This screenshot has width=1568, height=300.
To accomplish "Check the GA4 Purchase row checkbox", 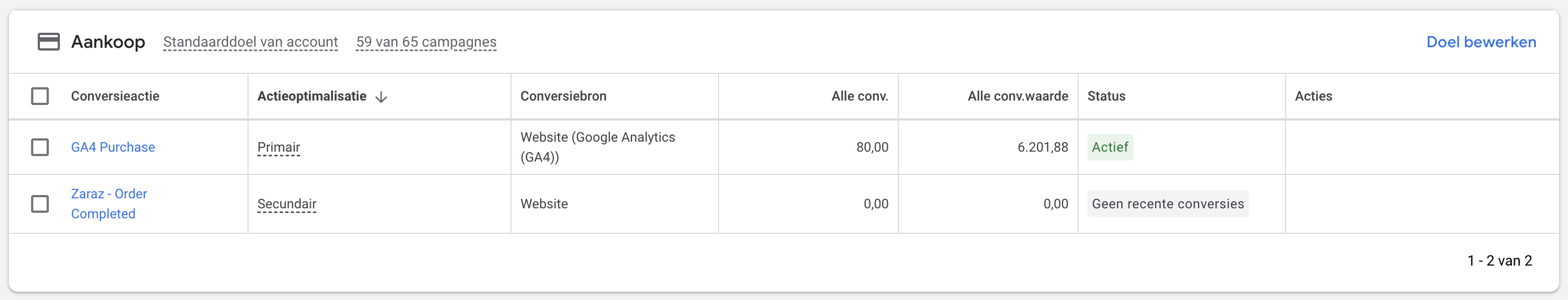I will [x=40, y=147].
